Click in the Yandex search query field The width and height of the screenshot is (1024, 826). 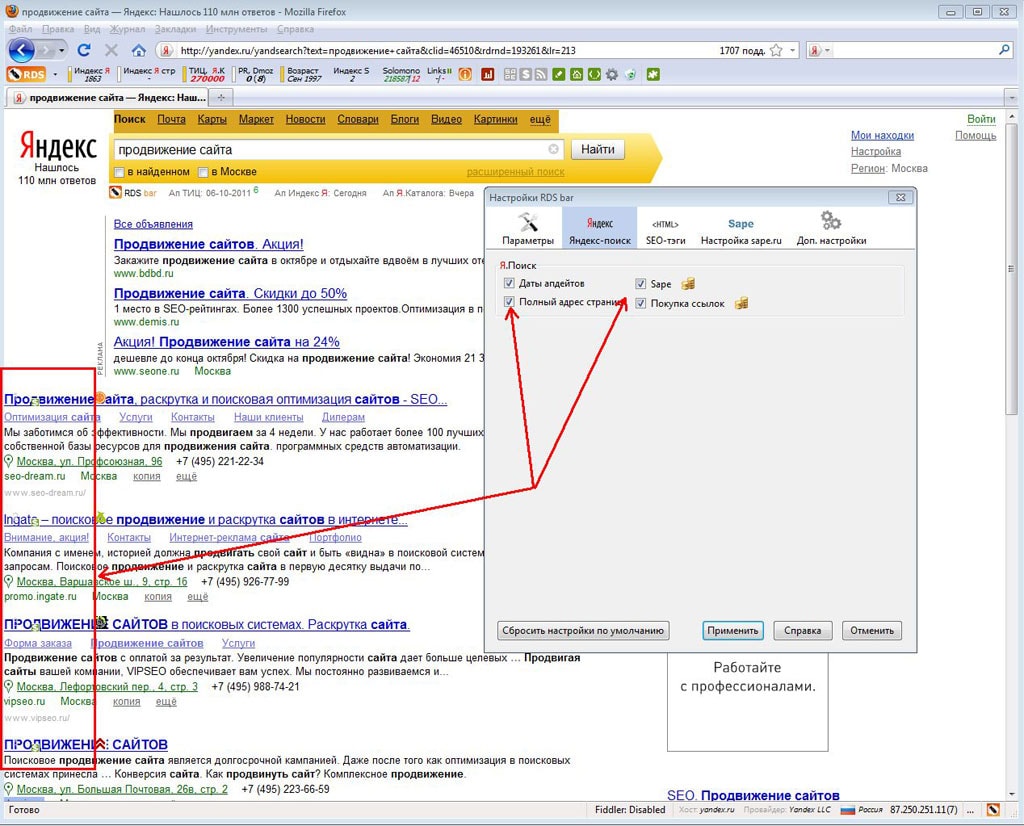click(x=330, y=150)
